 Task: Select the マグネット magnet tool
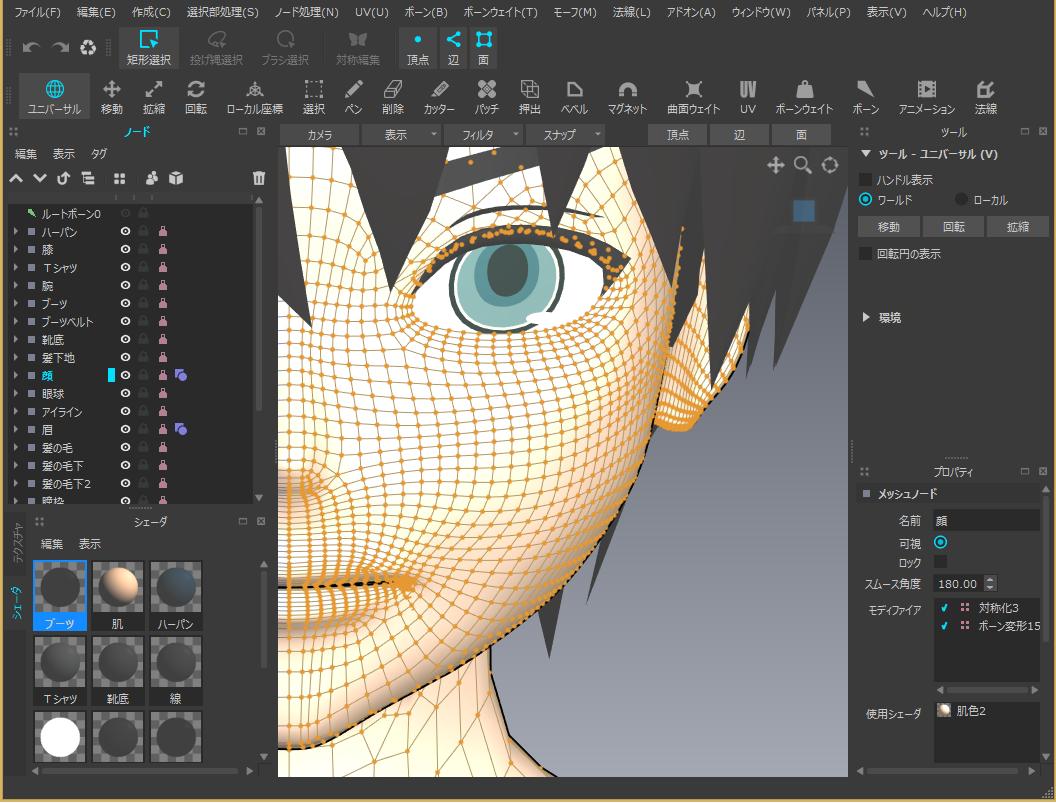click(627, 96)
